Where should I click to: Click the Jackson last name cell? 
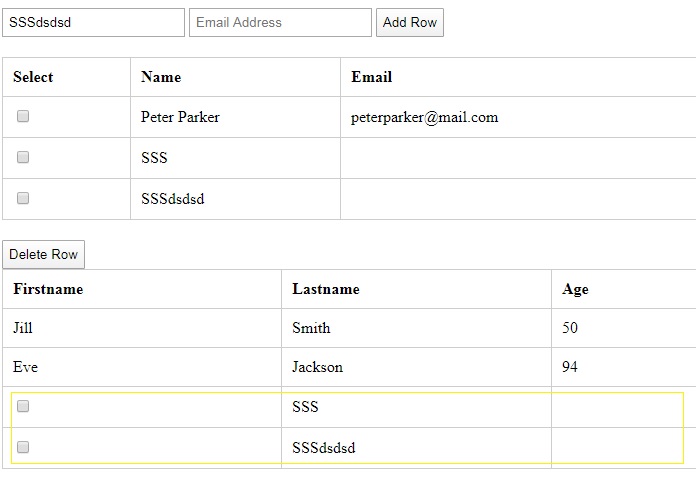coord(416,367)
